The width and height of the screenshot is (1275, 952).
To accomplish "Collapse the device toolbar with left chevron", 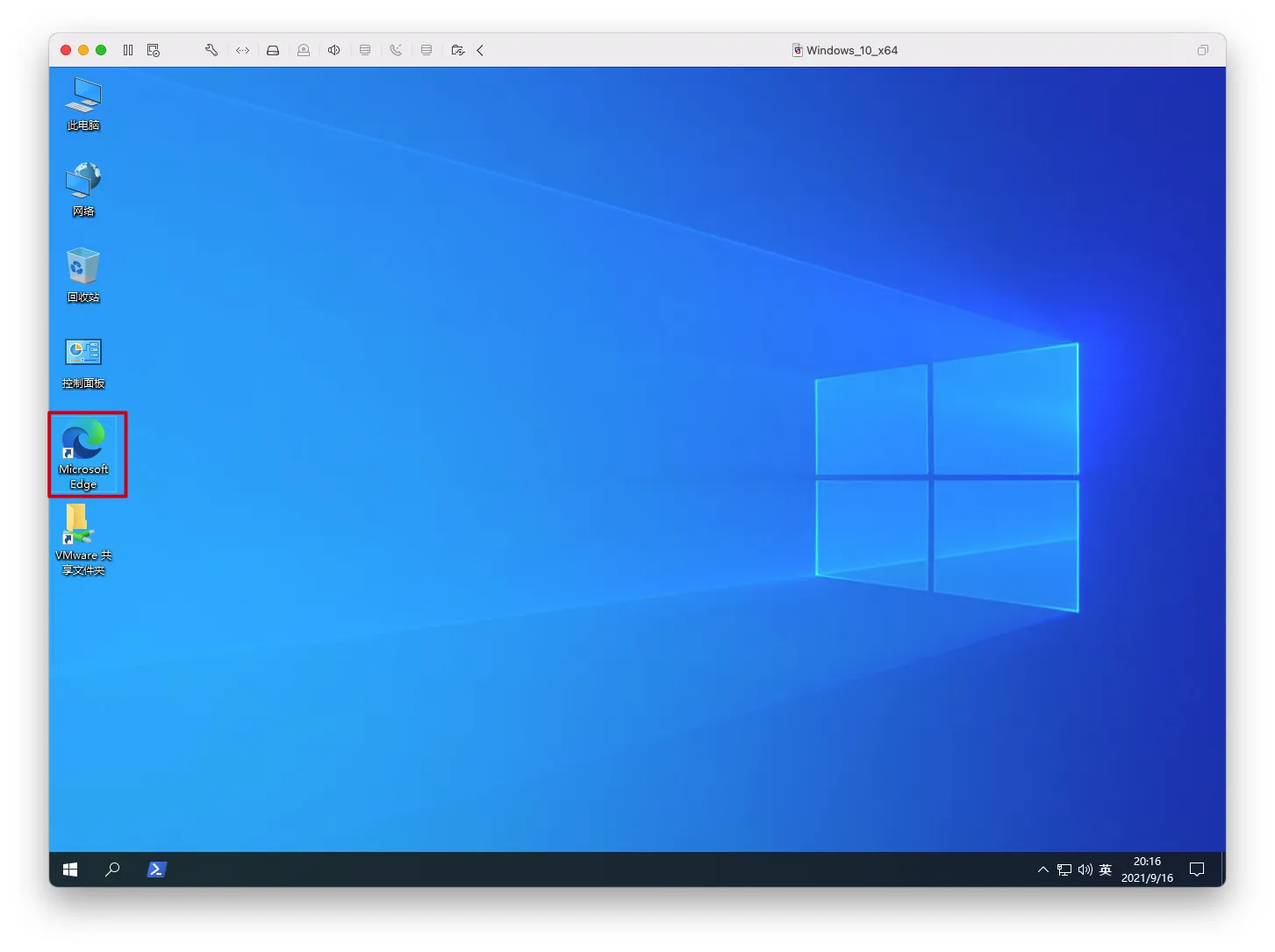I will click(x=480, y=50).
